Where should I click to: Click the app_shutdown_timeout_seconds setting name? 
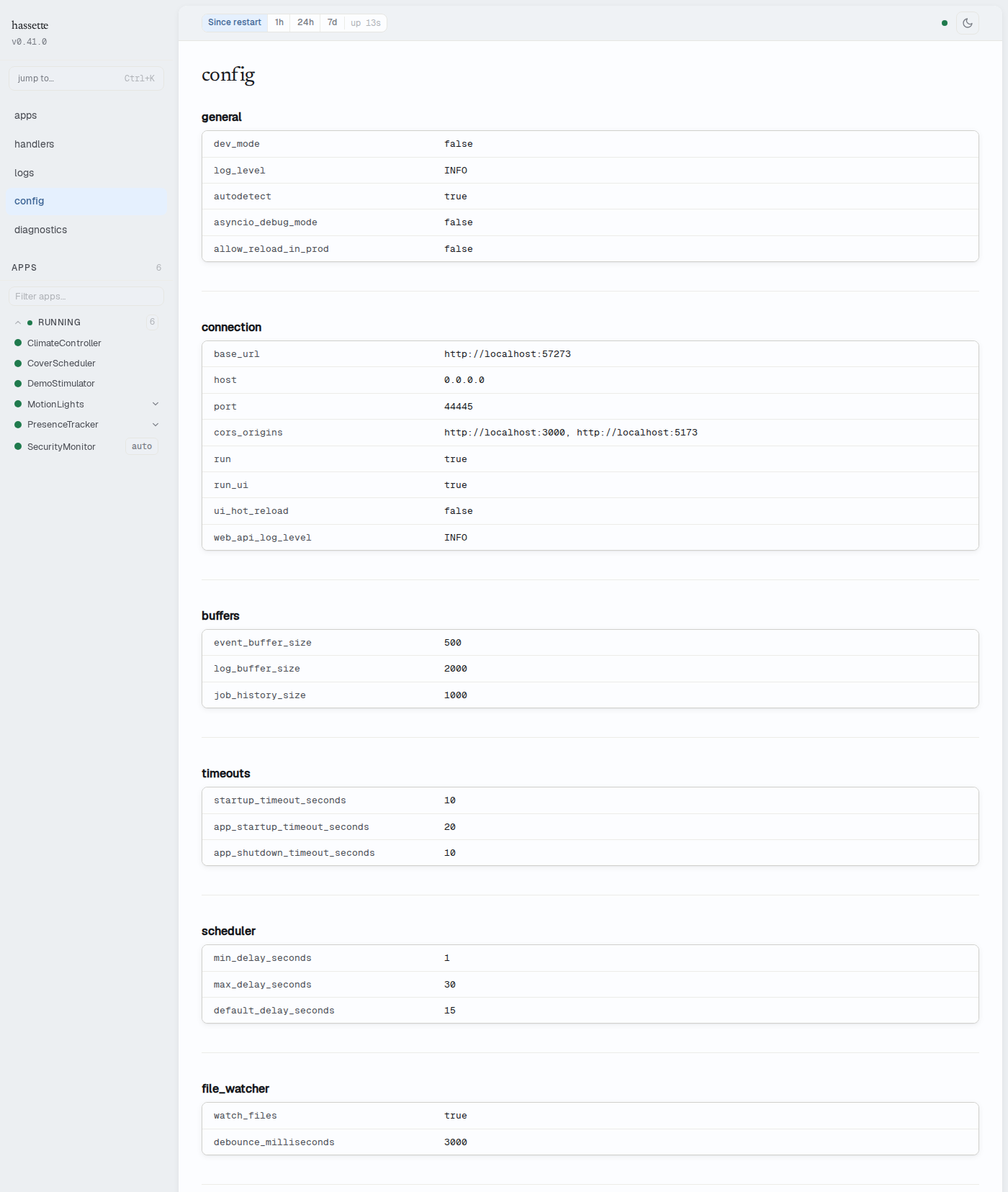(294, 853)
